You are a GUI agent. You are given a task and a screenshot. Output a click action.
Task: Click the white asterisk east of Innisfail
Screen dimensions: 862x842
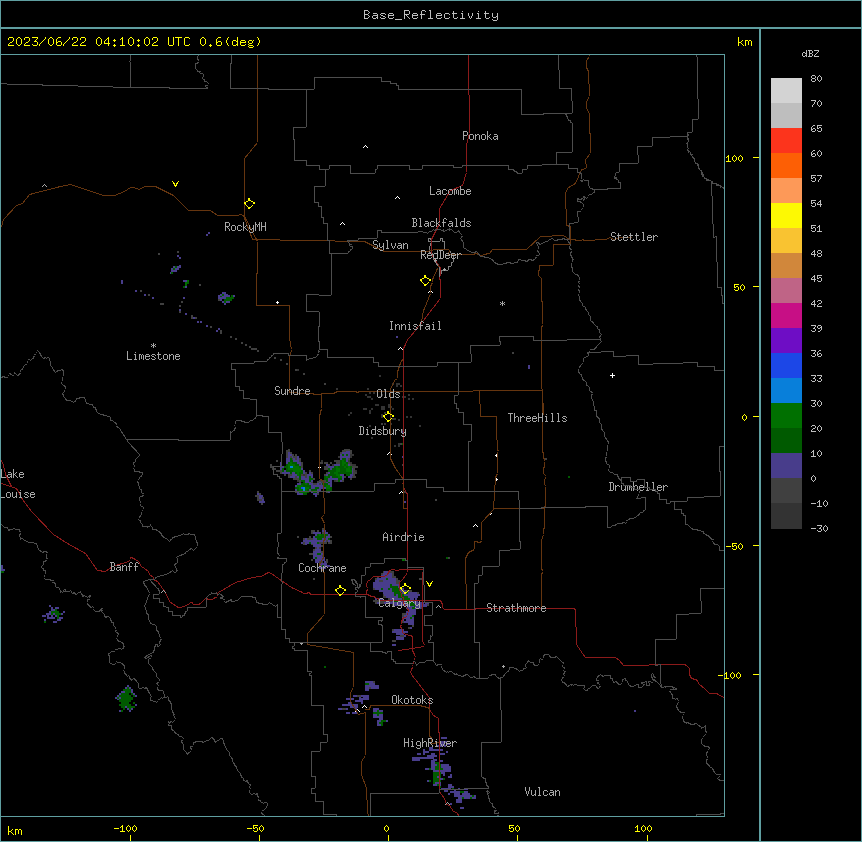click(502, 303)
